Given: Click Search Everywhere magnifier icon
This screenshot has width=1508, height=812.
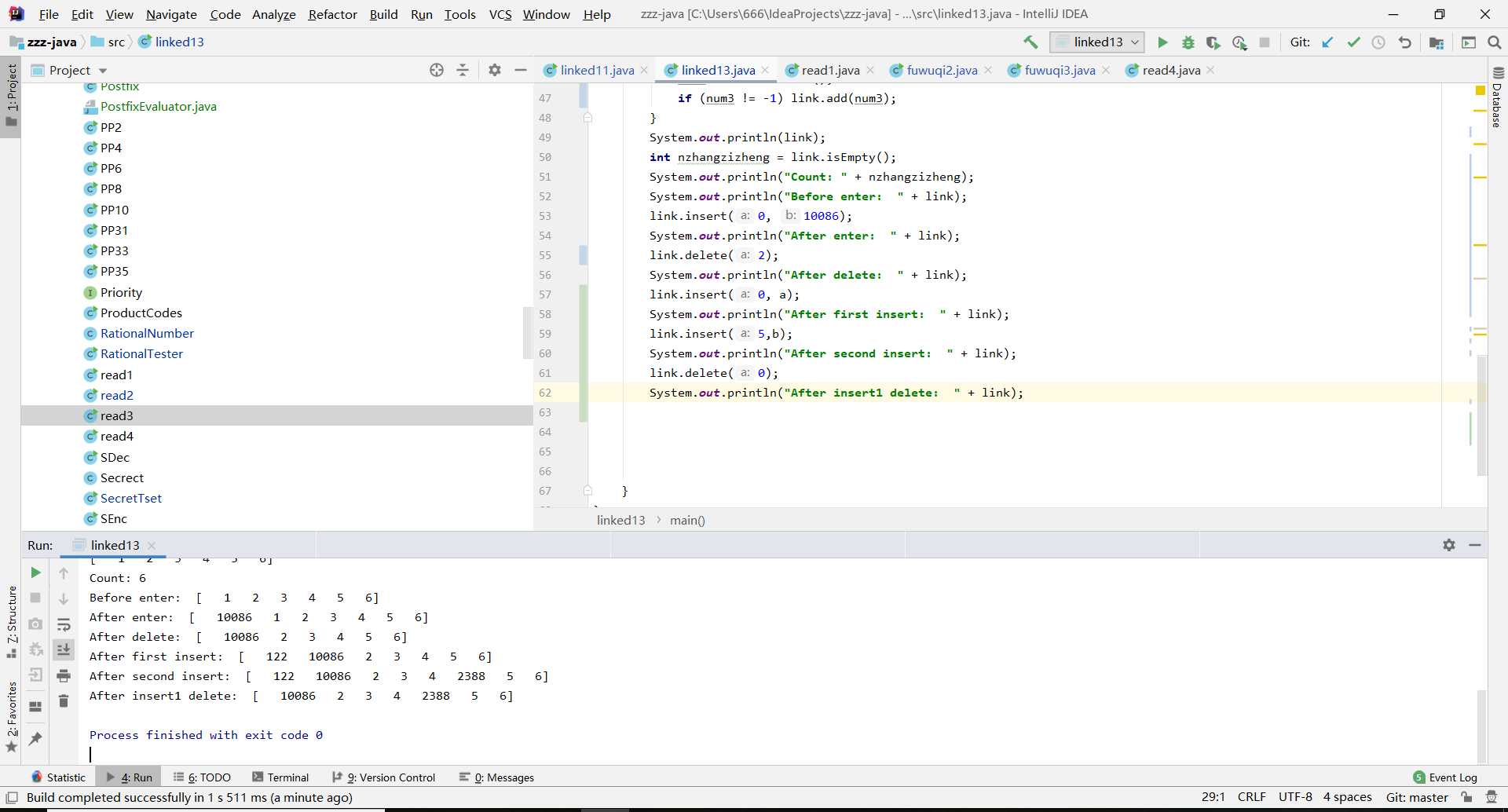Looking at the screenshot, I should tap(1494, 42).
